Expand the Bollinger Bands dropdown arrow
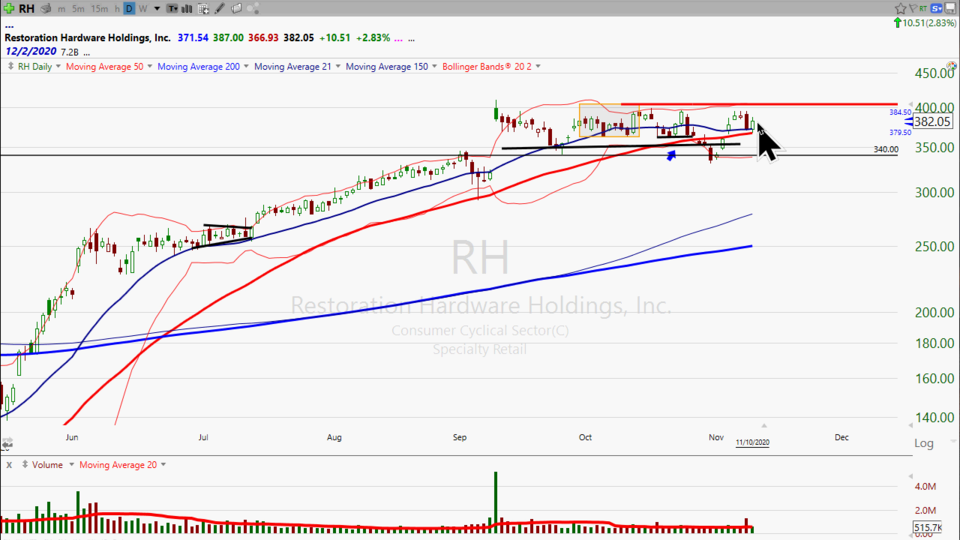This screenshot has height=540, width=960. 538,66
